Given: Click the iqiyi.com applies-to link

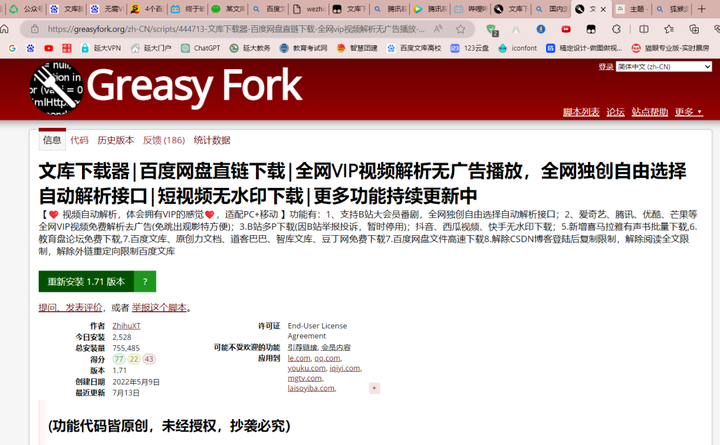Looking at the screenshot, I should point(345,368).
